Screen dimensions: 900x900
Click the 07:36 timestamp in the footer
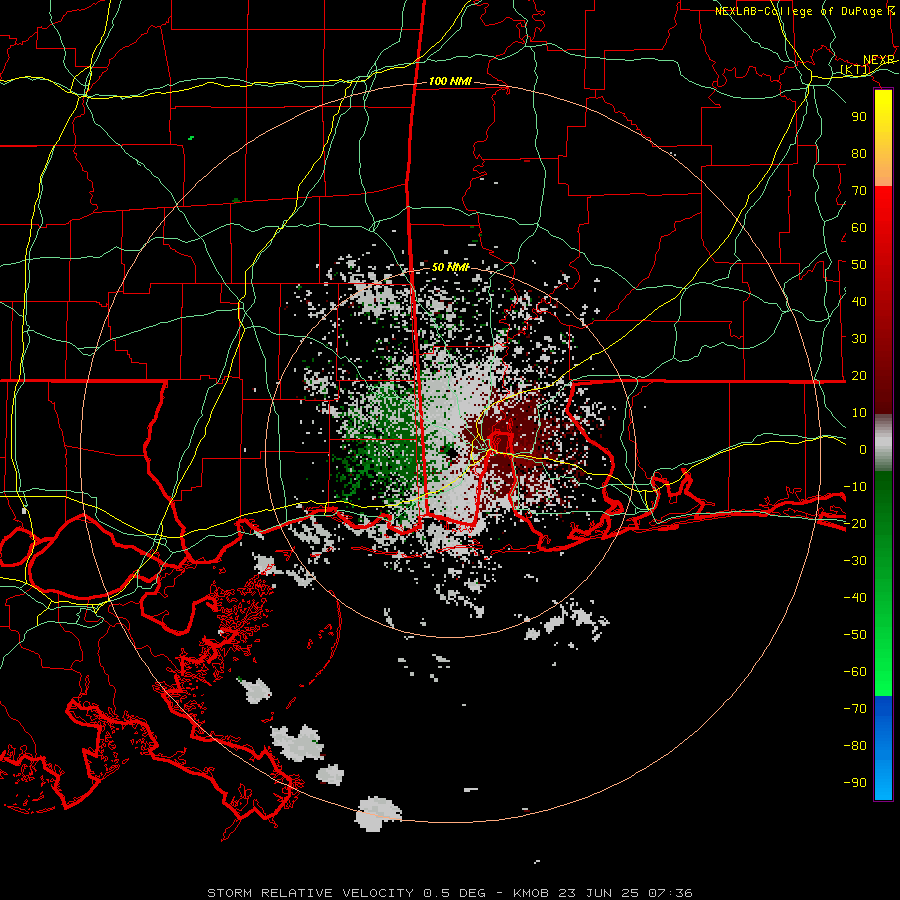670,893
